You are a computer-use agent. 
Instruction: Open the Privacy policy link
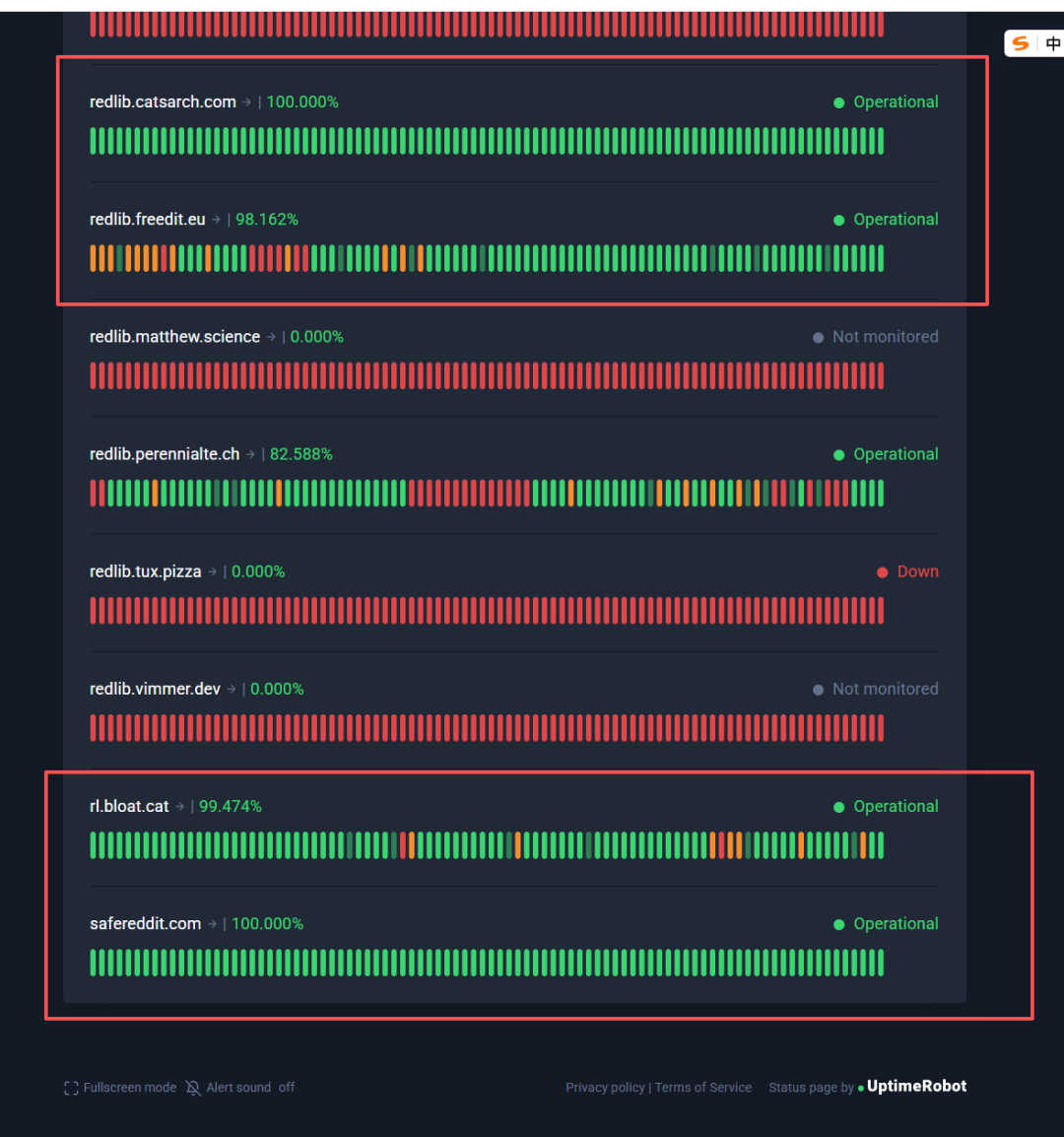605,1088
